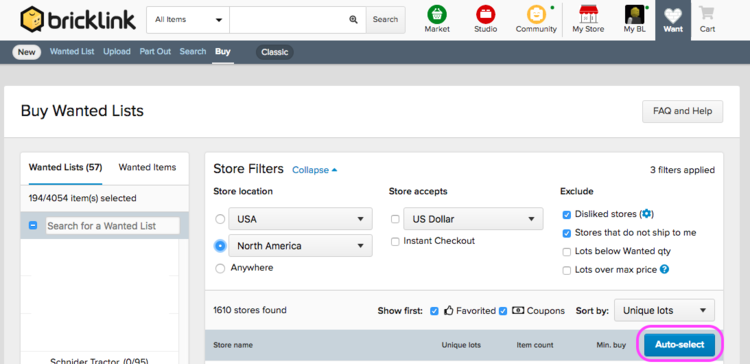Switch to Wanted Lists (57) tab
This screenshot has width=750, height=364.
[66, 168]
